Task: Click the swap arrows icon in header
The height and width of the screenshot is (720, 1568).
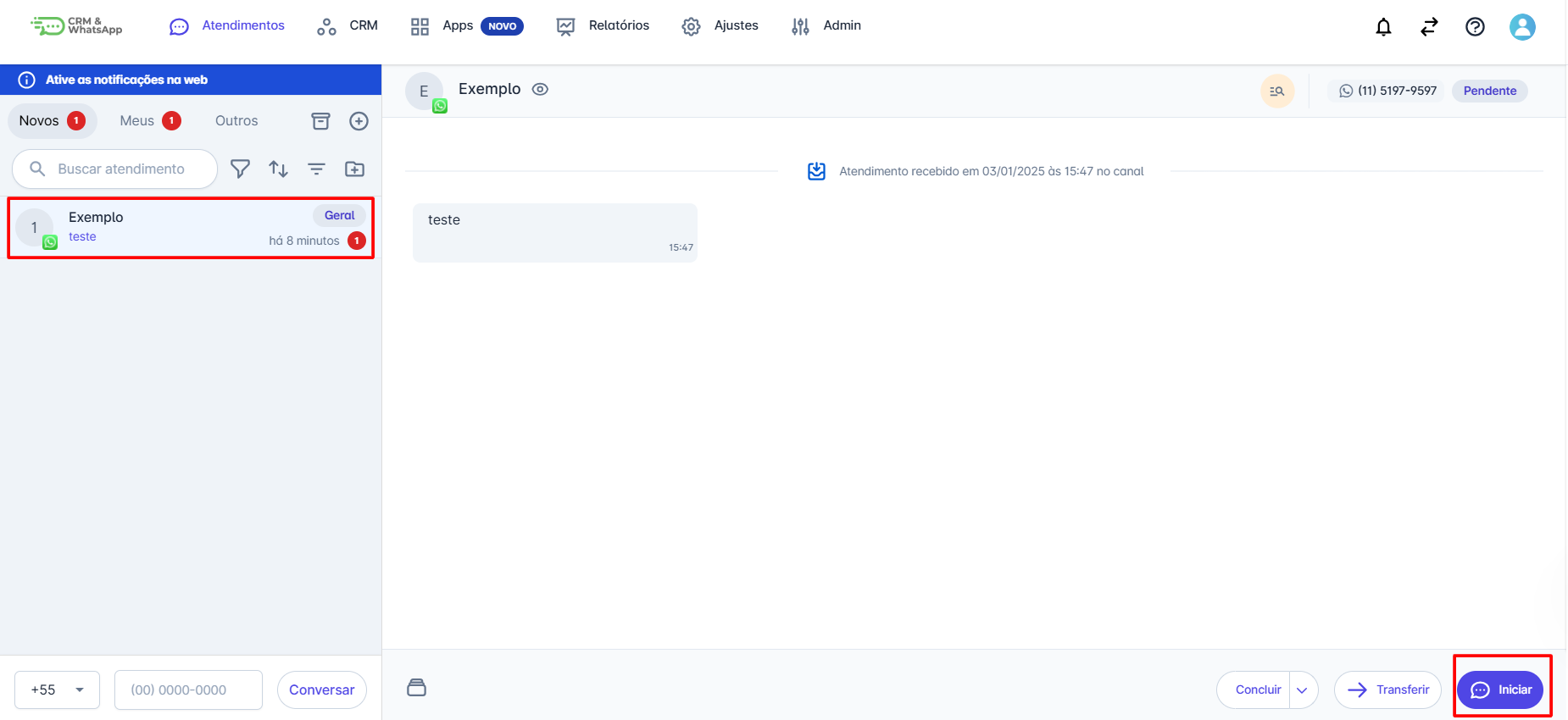Action: [x=1429, y=27]
